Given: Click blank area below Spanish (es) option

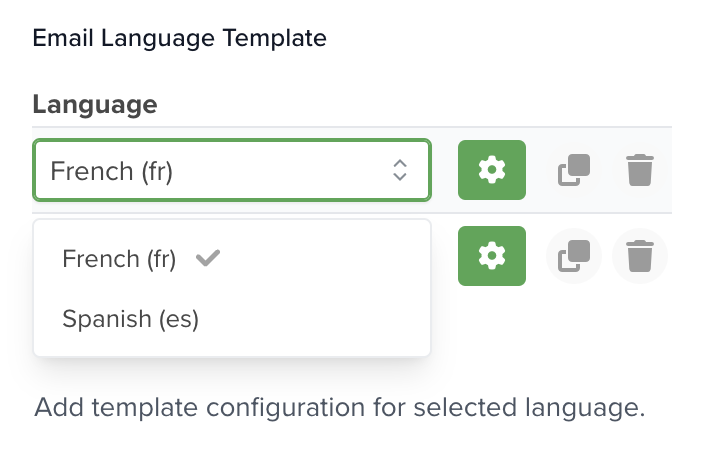Looking at the screenshot, I should 232,345.
